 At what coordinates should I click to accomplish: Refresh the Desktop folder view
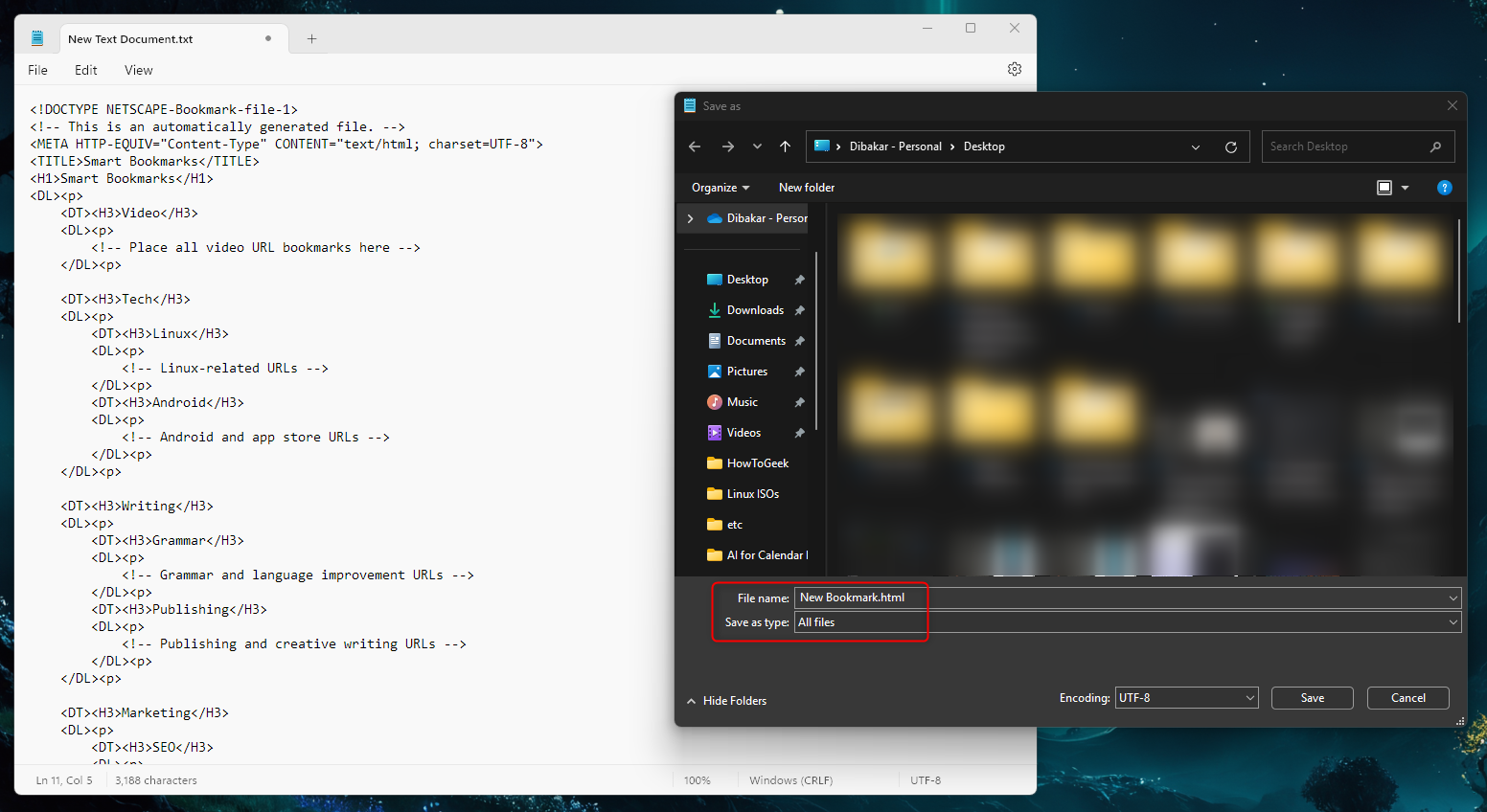[1231, 146]
